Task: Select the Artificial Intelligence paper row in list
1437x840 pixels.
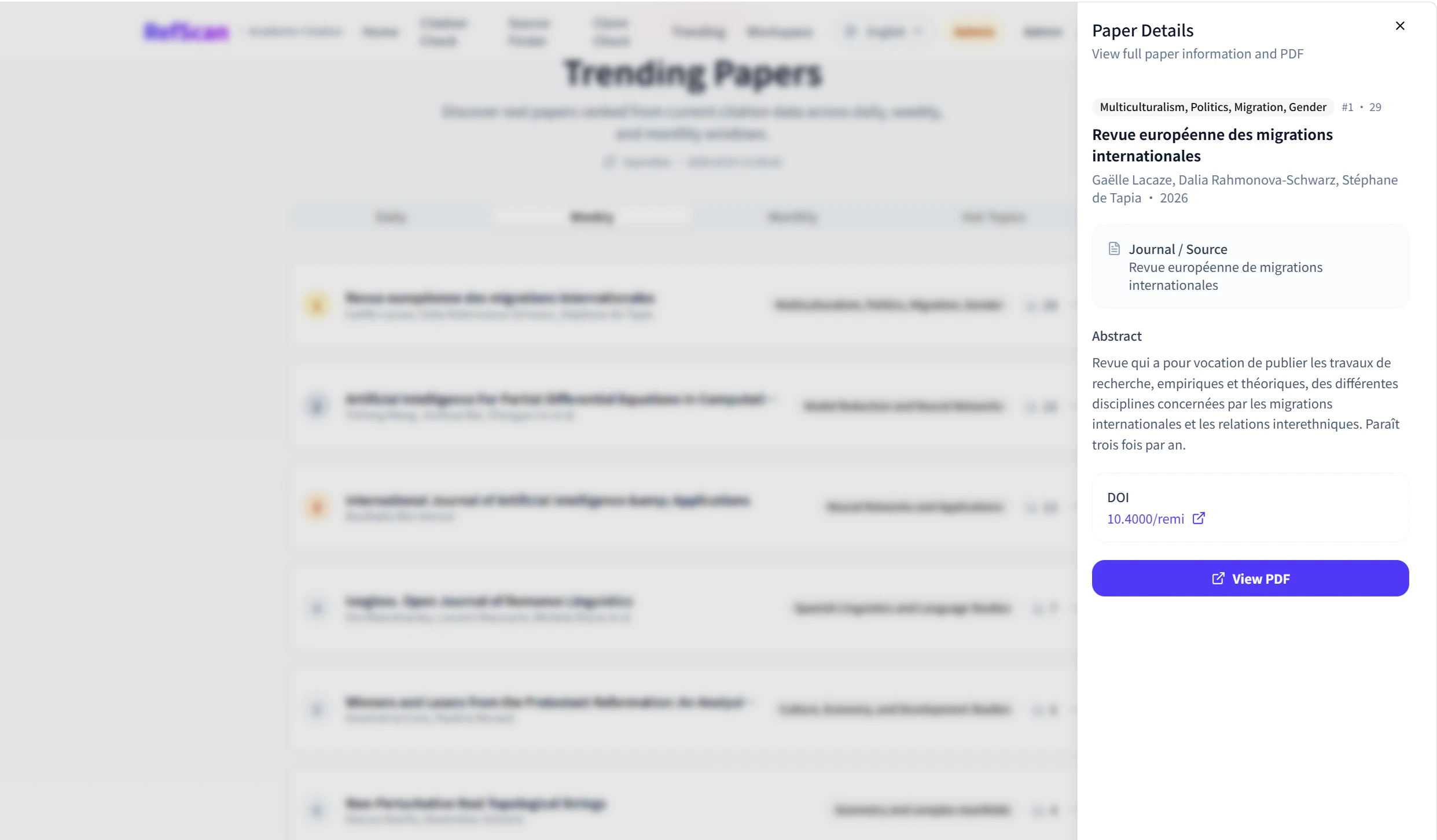Action: (x=556, y=406)
